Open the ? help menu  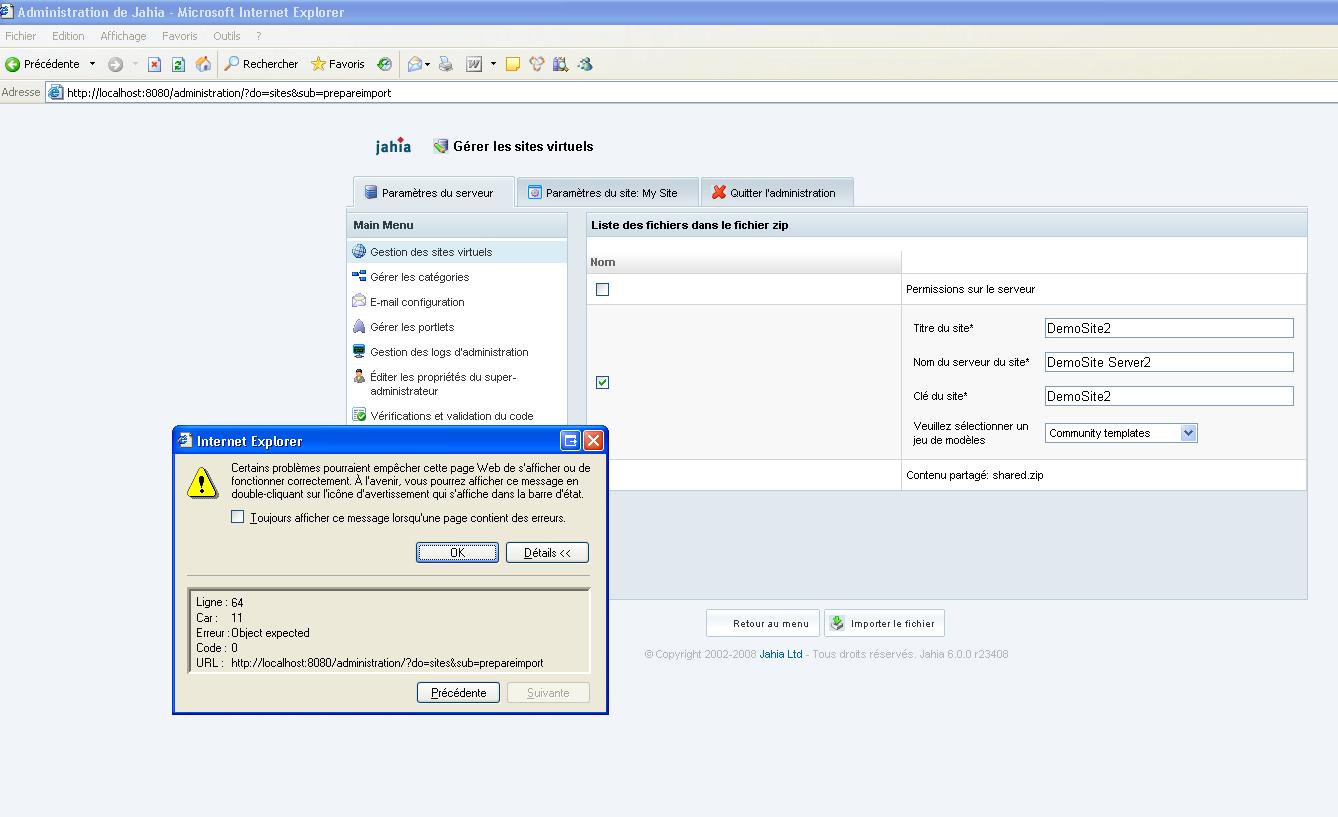pos(259,36)
